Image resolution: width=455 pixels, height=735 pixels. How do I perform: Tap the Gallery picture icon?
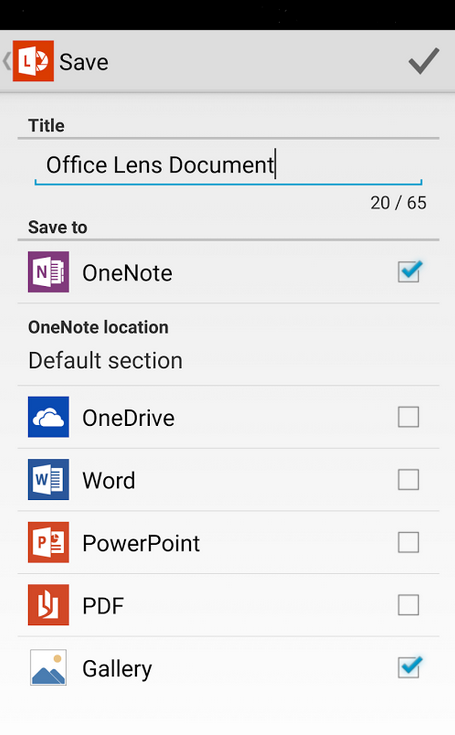coord(48,668)
